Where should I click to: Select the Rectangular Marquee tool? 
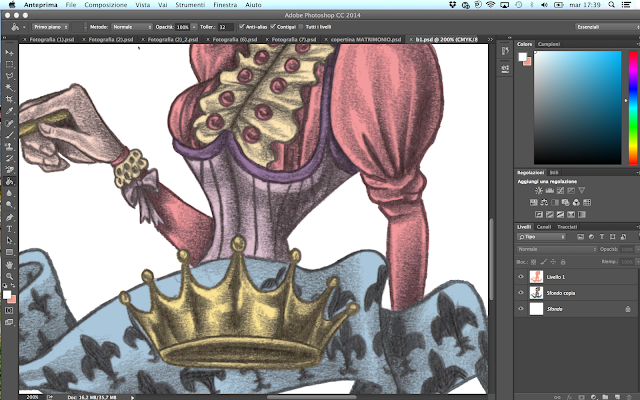coord(9,64)
